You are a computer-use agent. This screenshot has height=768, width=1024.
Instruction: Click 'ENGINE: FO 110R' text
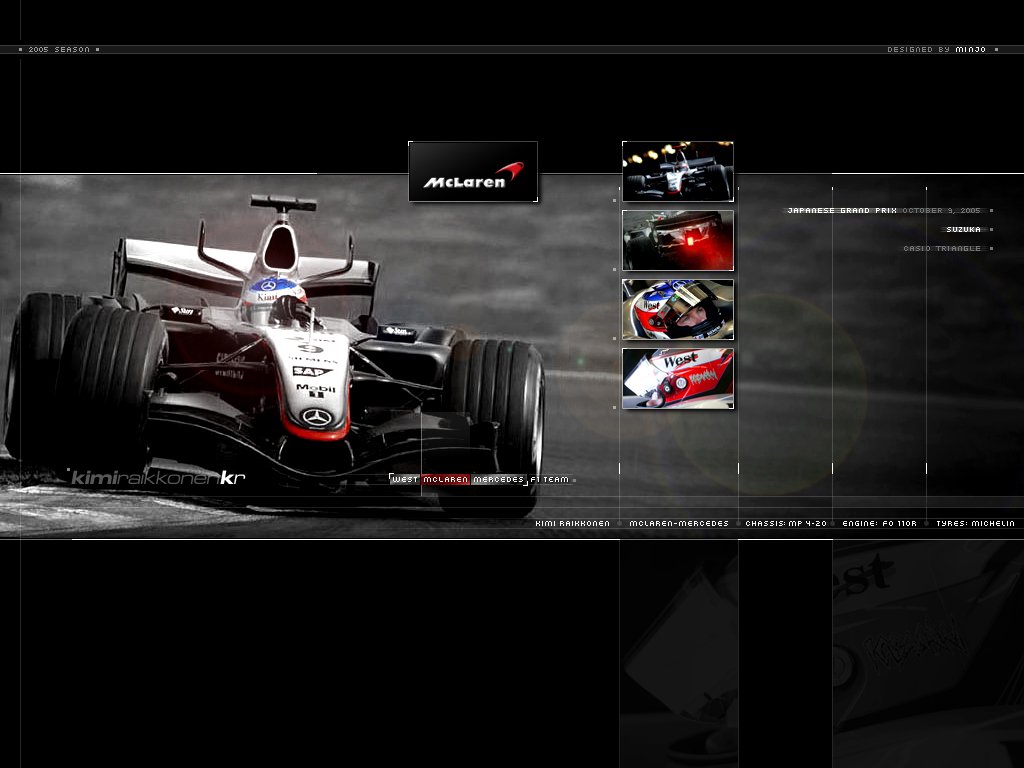(x=880, y=524)
